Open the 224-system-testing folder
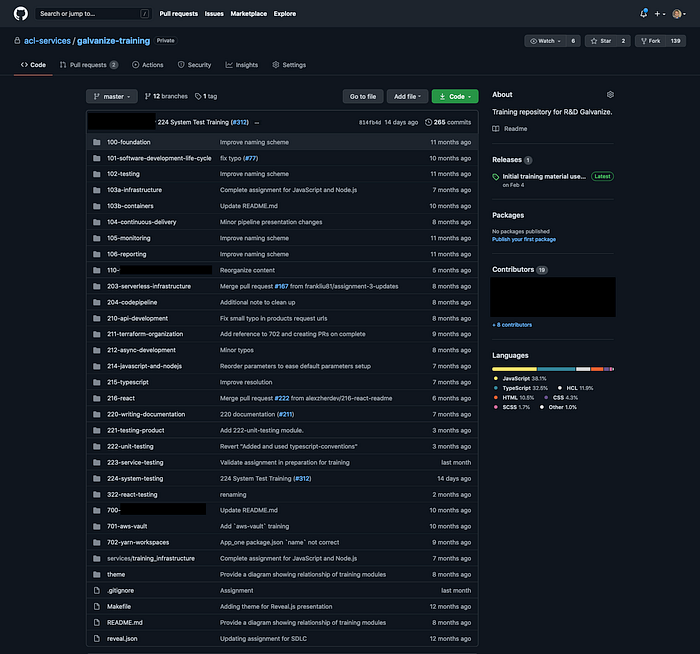The height and width of the screenshot is (654, 700). click(x=135, y=479)
